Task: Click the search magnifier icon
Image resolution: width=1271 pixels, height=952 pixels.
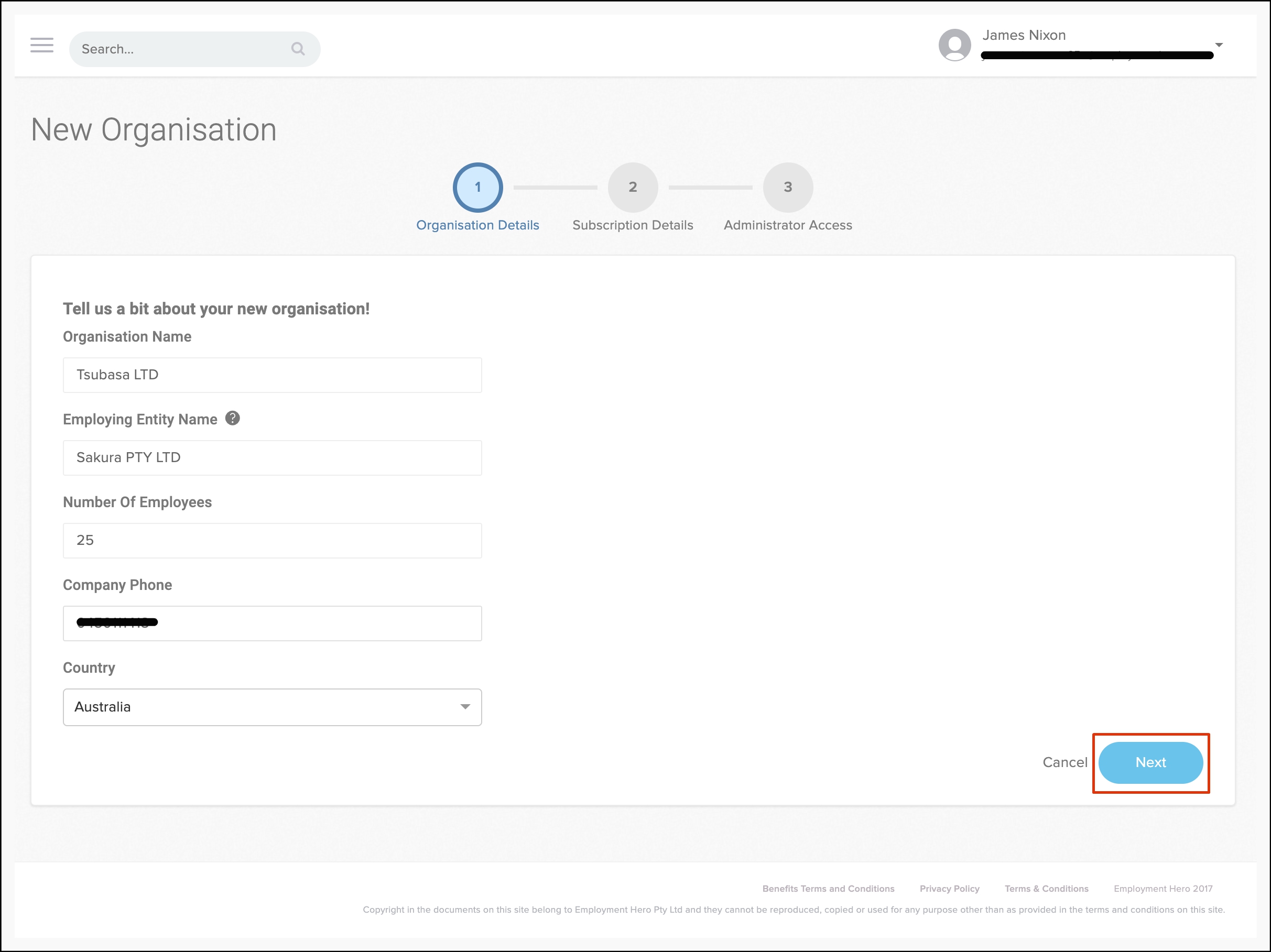Action: click(298, 49)
